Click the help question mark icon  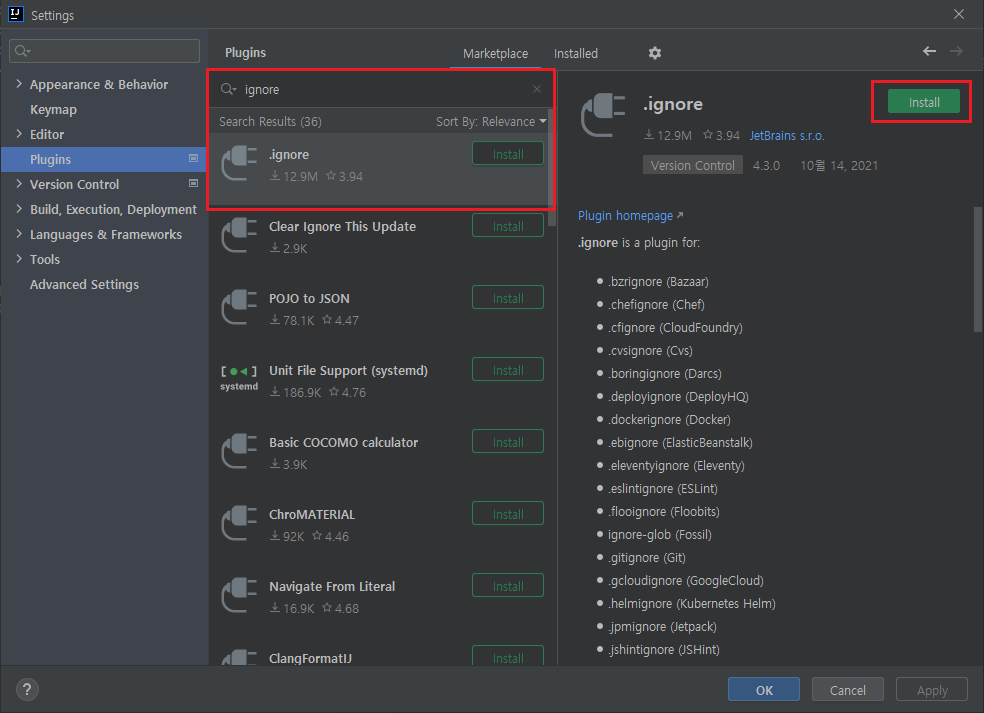pos(26,689)
